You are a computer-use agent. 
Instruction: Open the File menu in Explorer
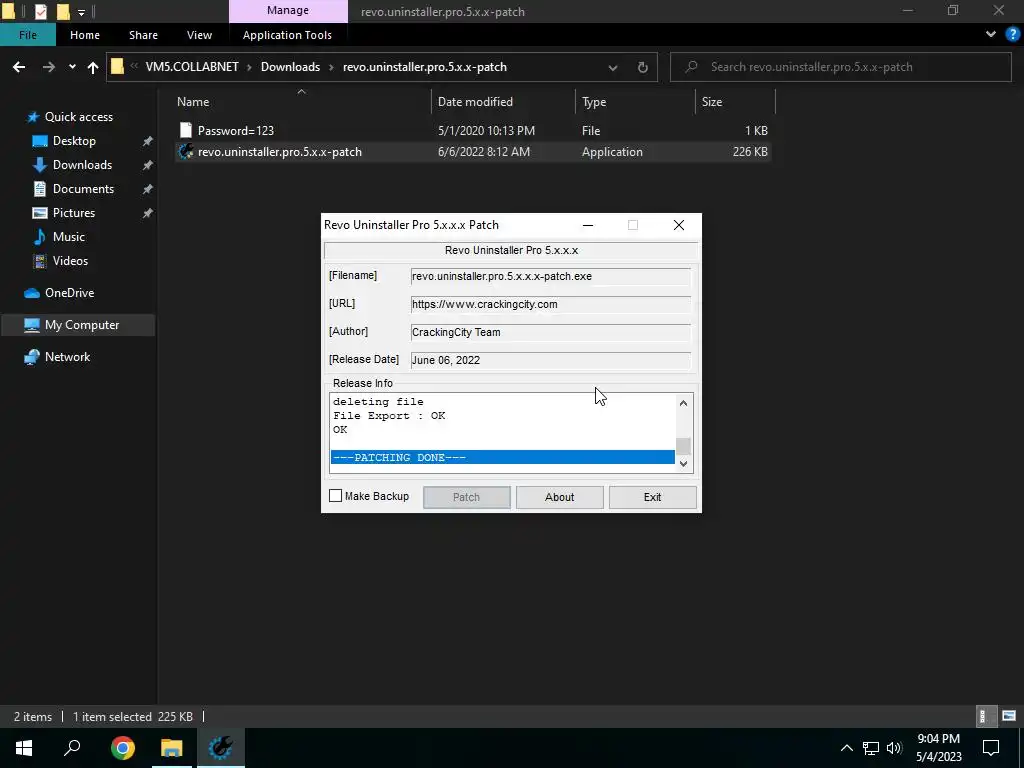27,35
